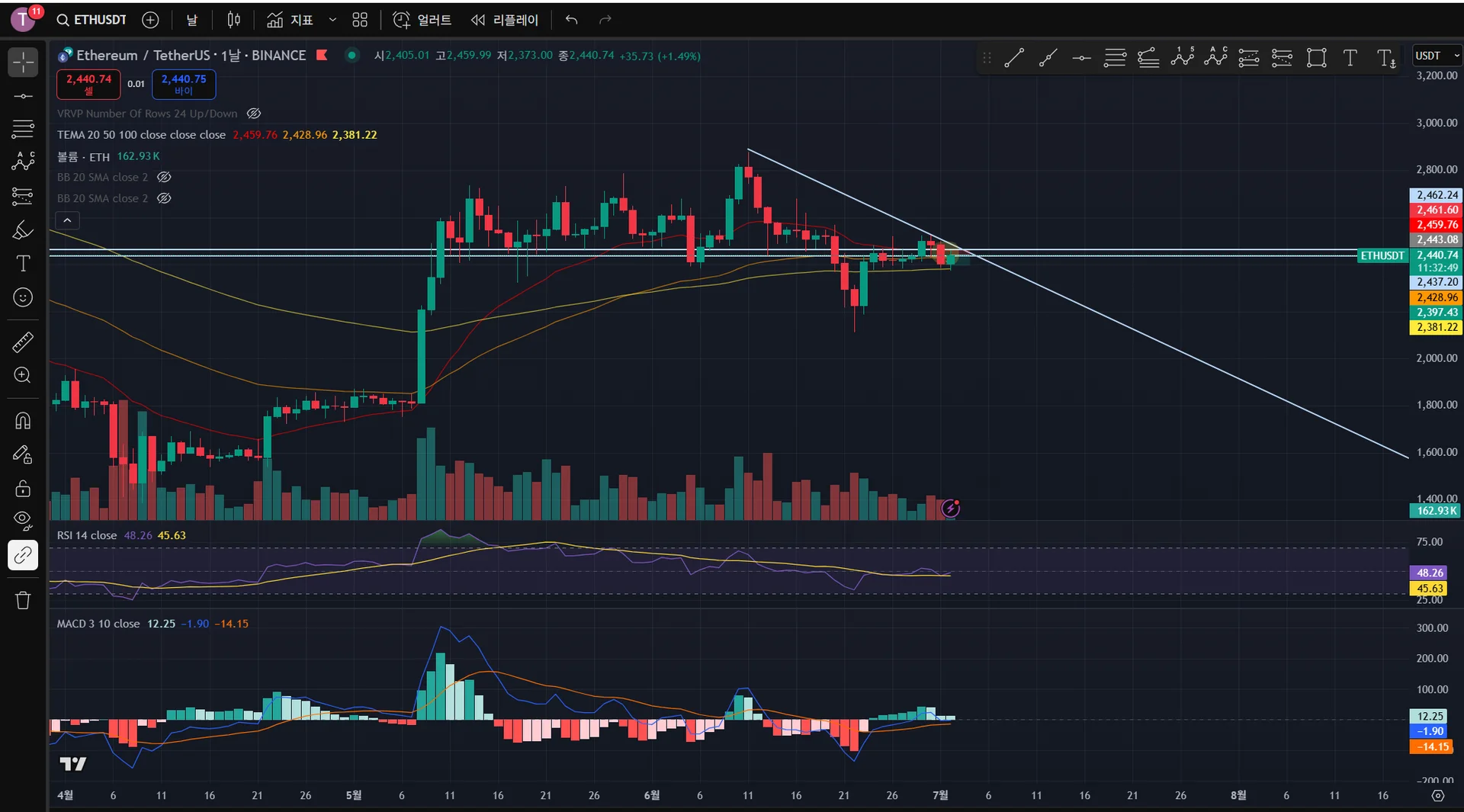1464x812 pixels.
Task: Click the green market status dot
Action: (352, 55)
